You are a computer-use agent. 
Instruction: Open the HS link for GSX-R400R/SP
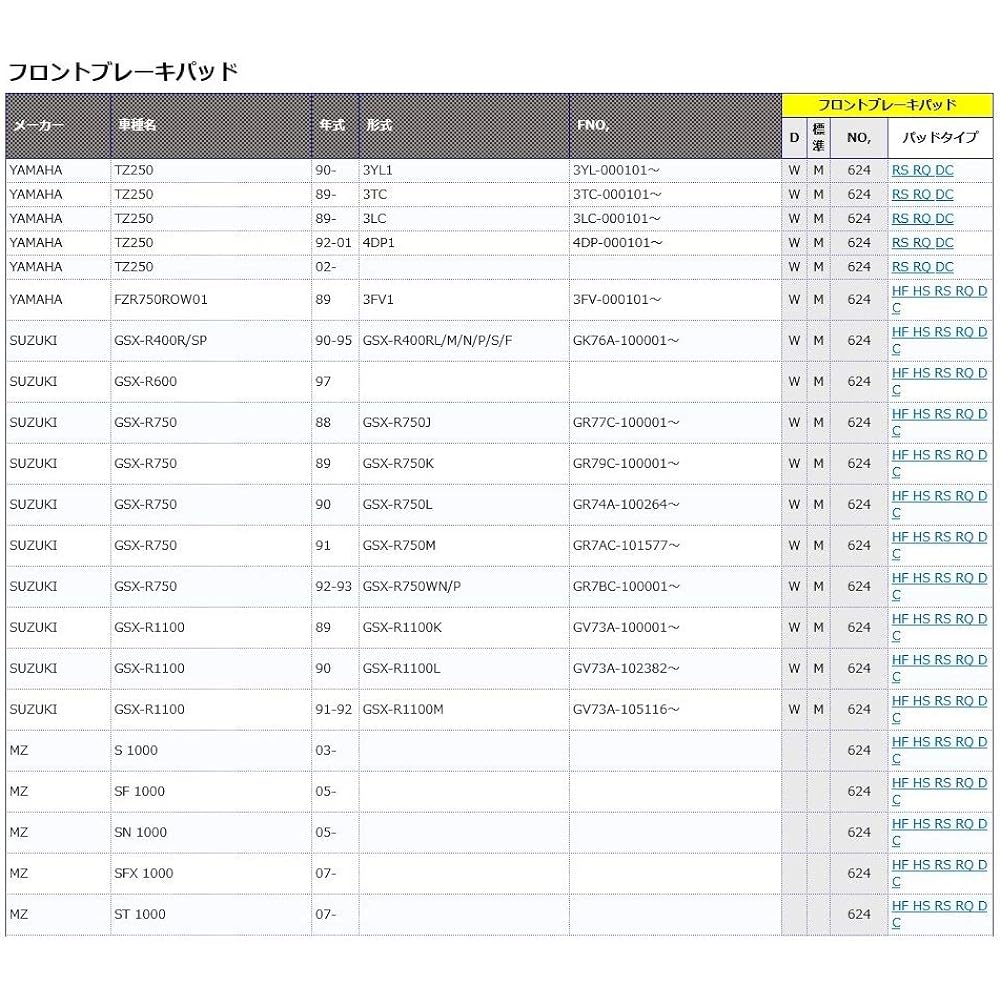pyautogui.click(x=922, y=332)
